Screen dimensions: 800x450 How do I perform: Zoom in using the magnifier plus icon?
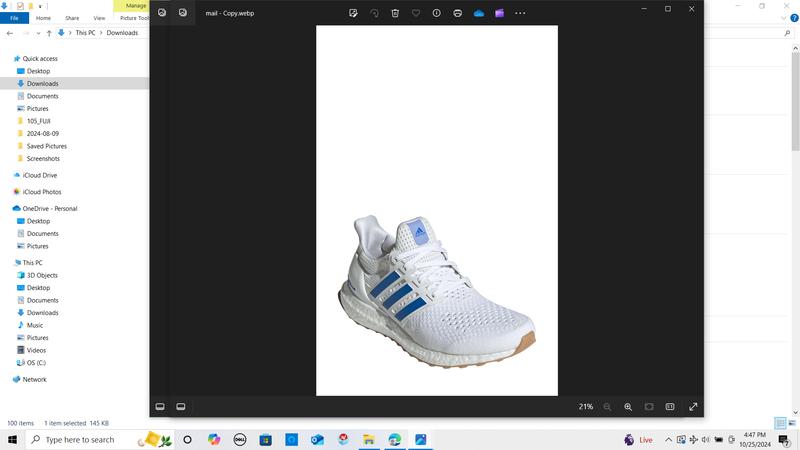pos(628,407)
